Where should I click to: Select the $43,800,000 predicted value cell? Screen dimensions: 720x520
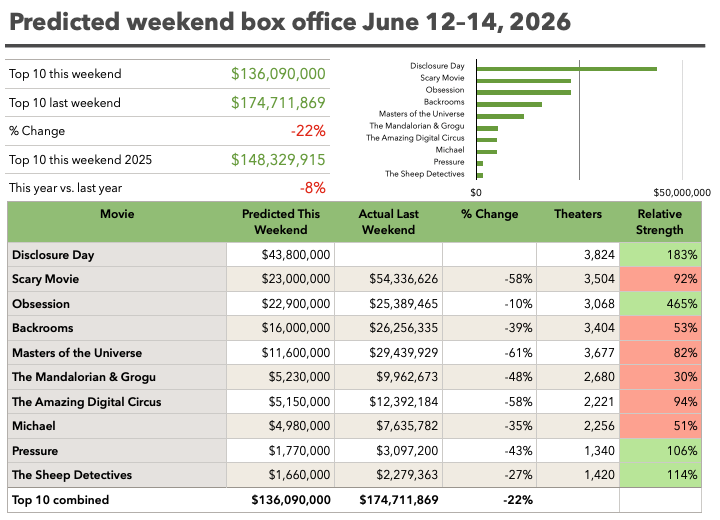pyautogui.click(x=281, y=255)
